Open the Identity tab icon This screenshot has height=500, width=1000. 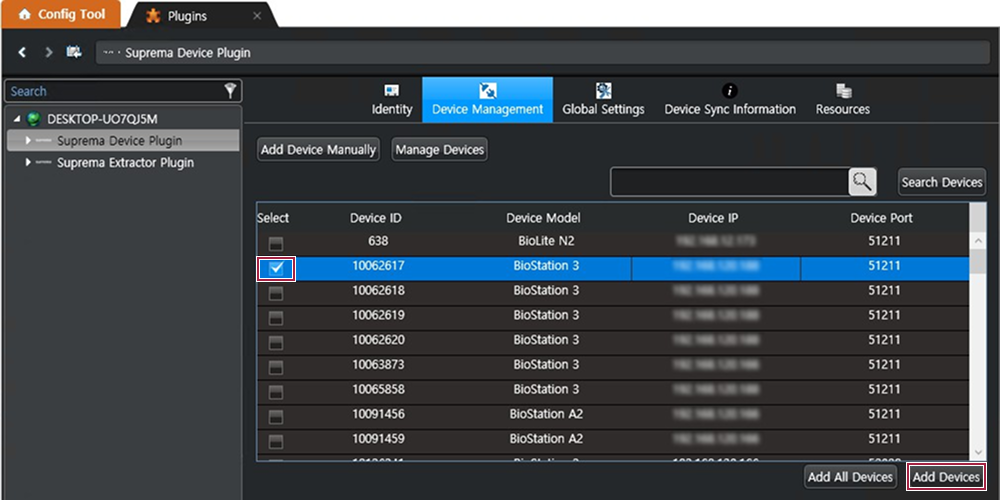pos(392,91)
